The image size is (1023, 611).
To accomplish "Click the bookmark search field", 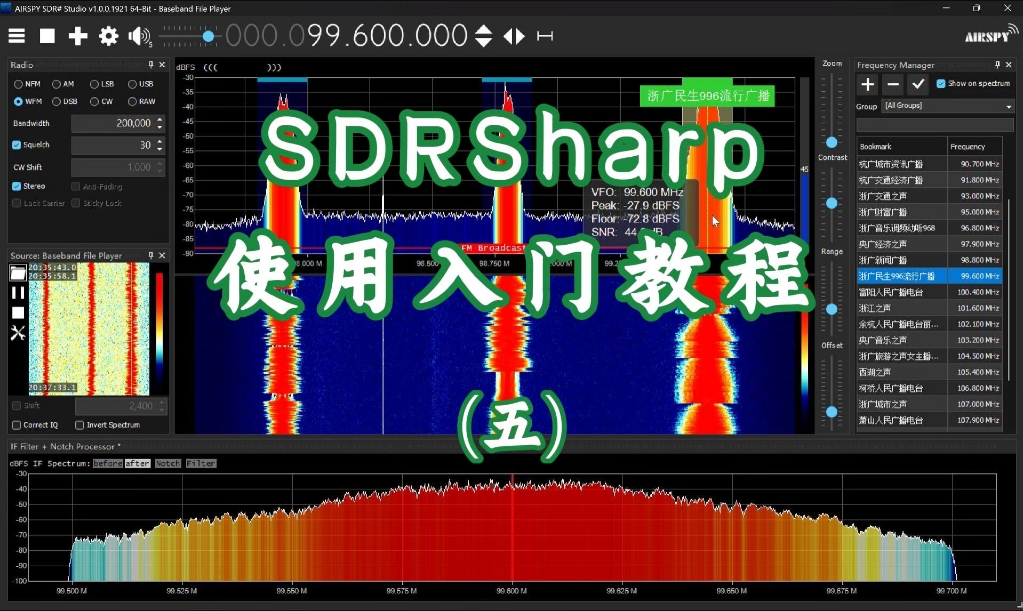I will 935,125.
